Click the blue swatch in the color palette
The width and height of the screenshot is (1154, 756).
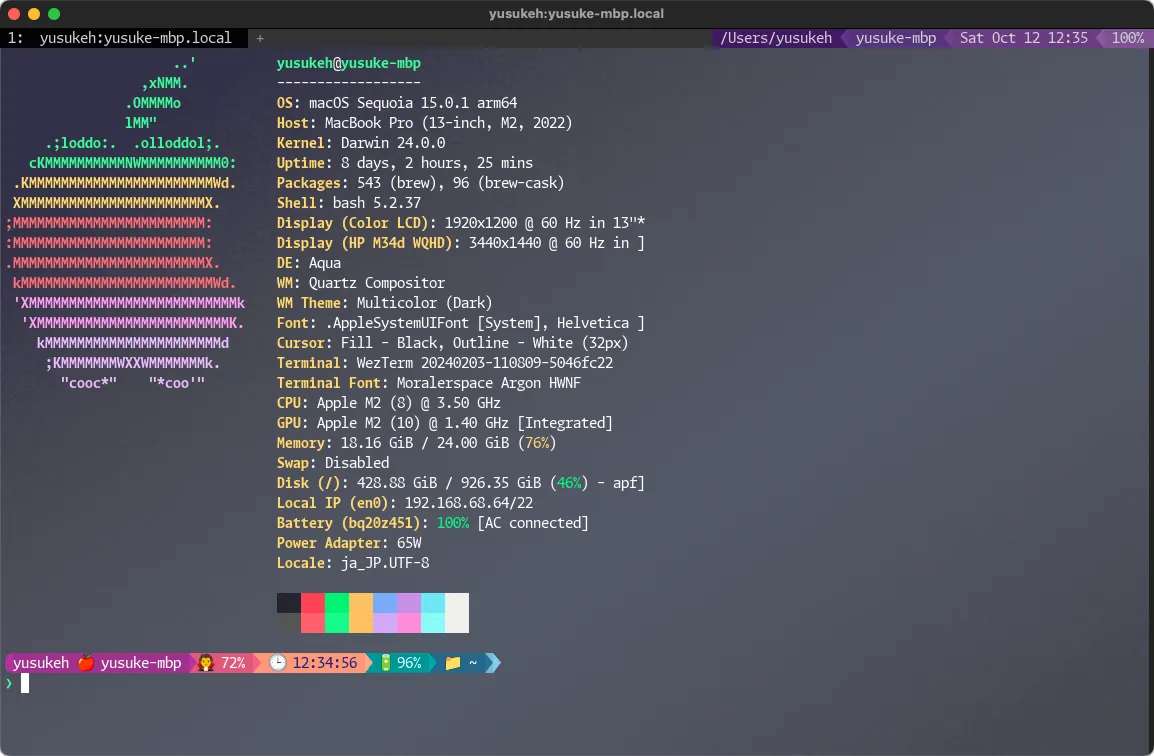click(385, 603)
